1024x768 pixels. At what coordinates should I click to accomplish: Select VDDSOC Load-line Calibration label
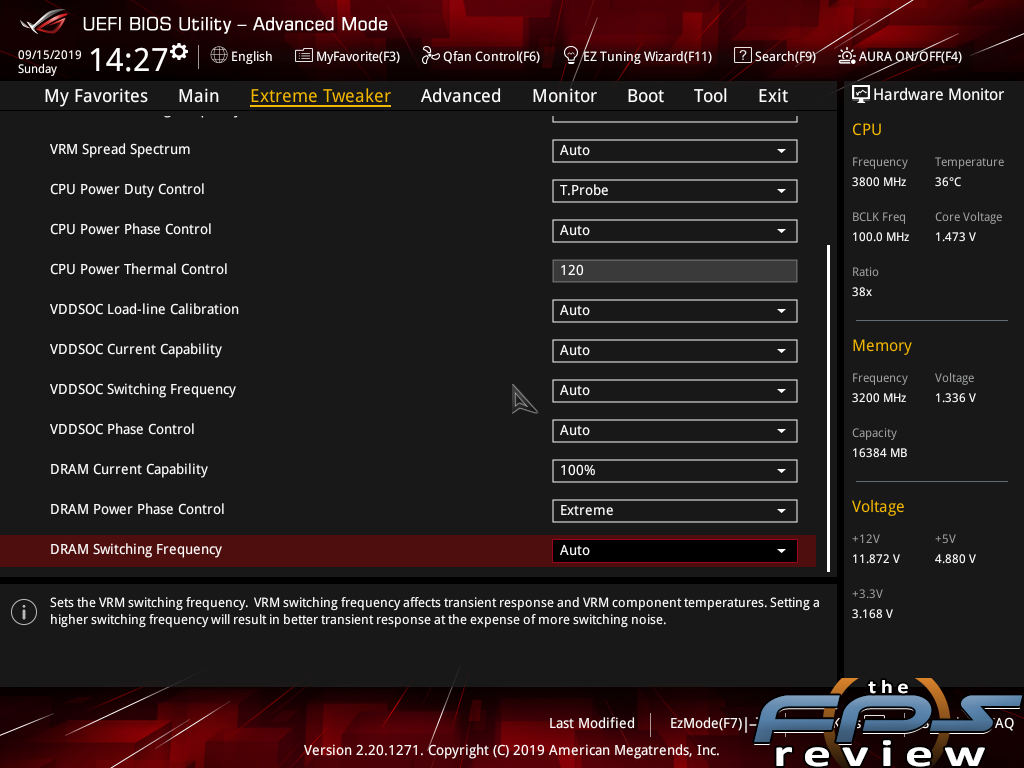point(144,309)
